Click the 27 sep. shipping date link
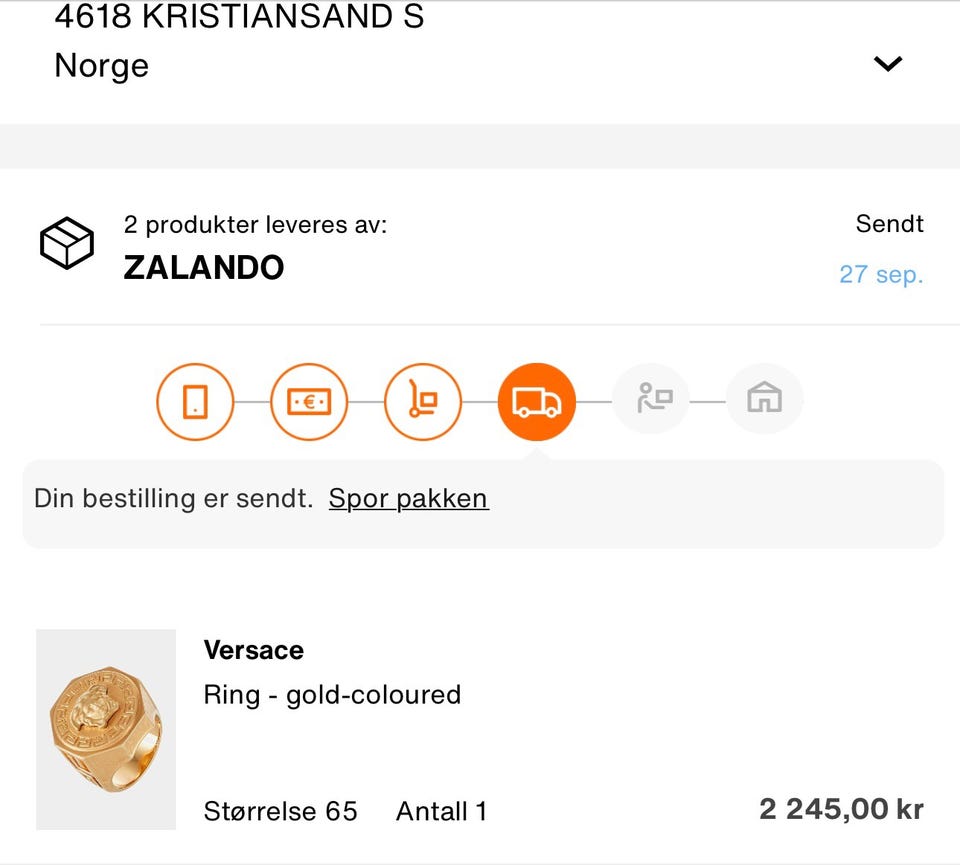Viewport: 960px width, 865px height. (882, 274)
